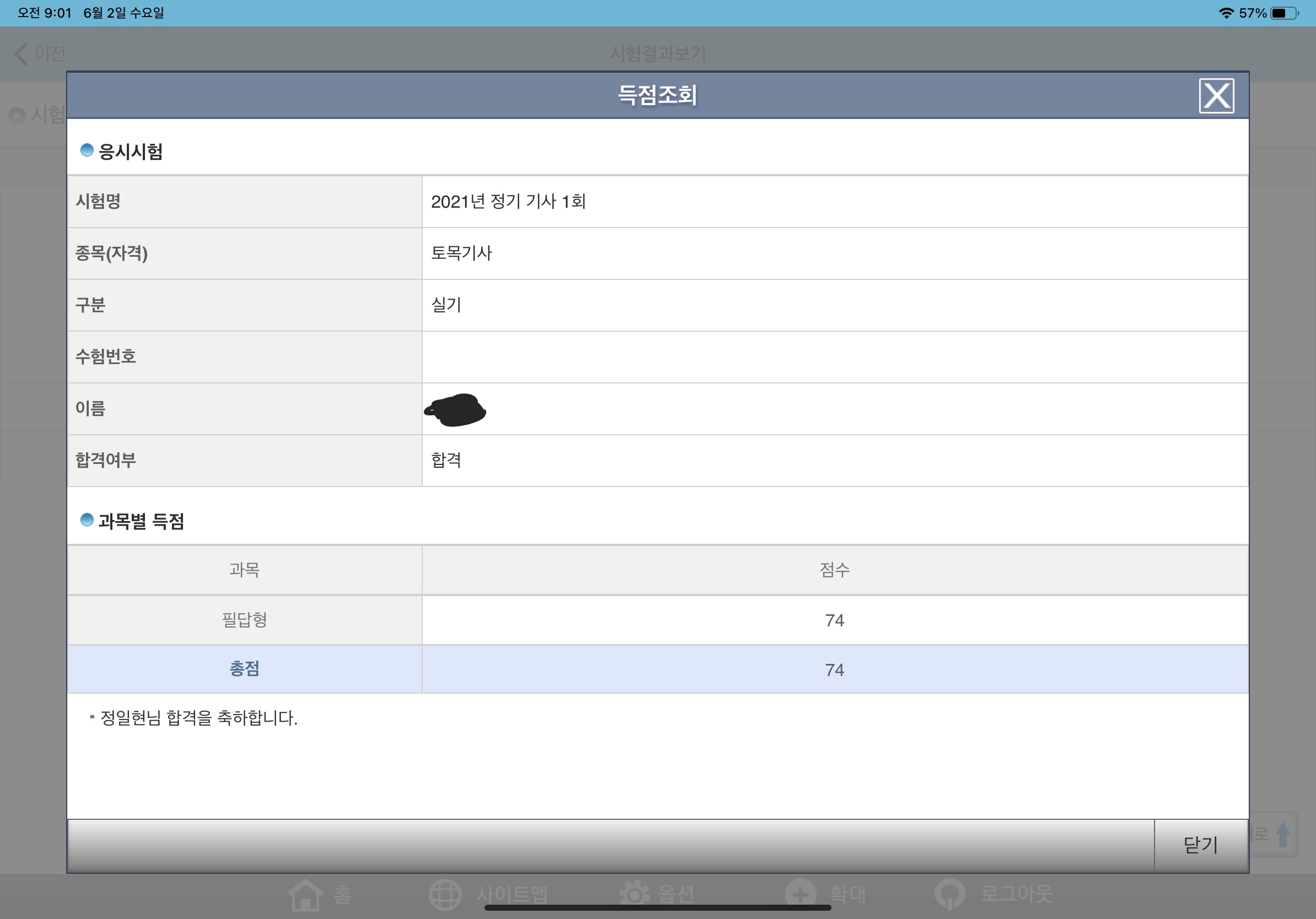
Task: Tap the home indicator bar
Action: tap(657, 907)
